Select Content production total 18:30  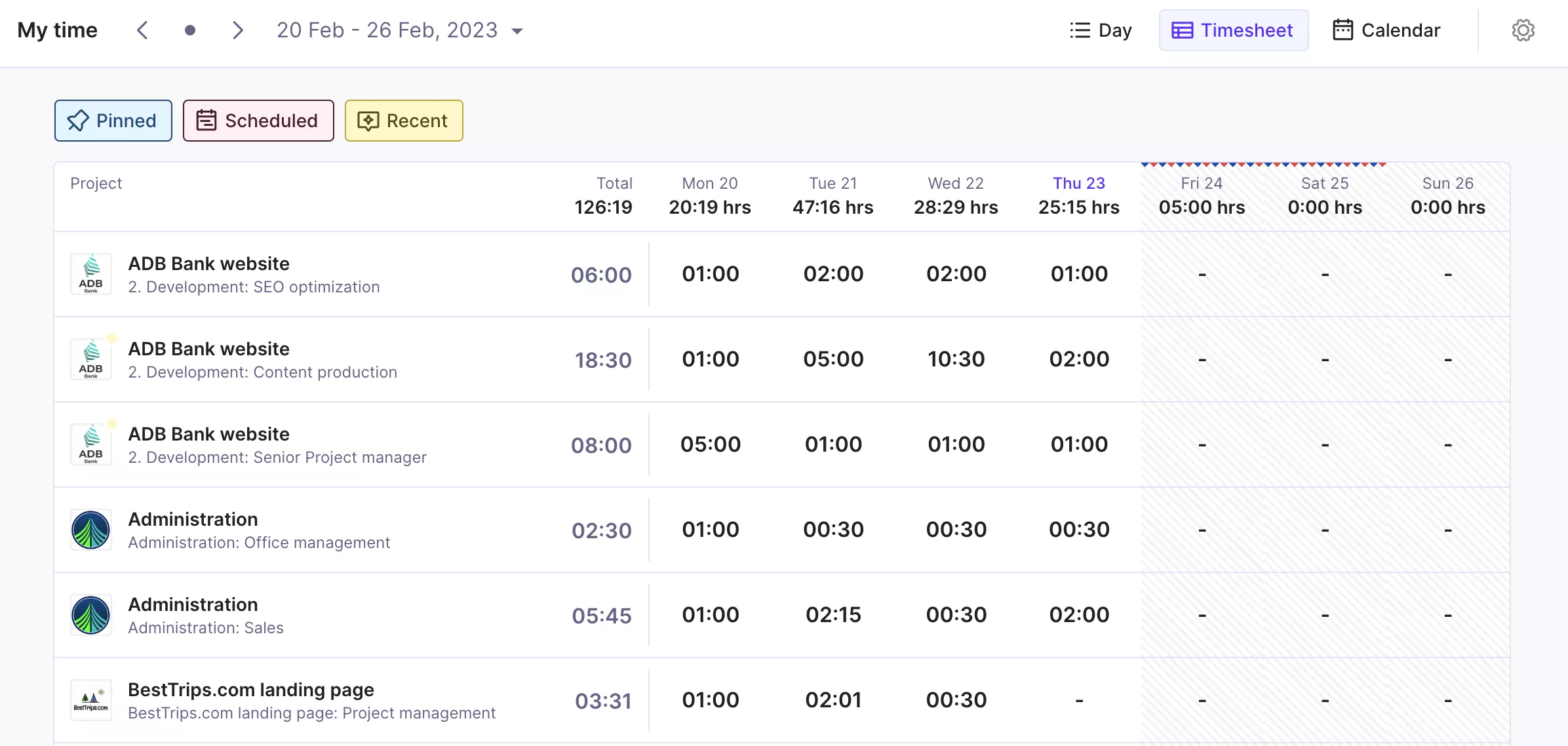point(603,360)
